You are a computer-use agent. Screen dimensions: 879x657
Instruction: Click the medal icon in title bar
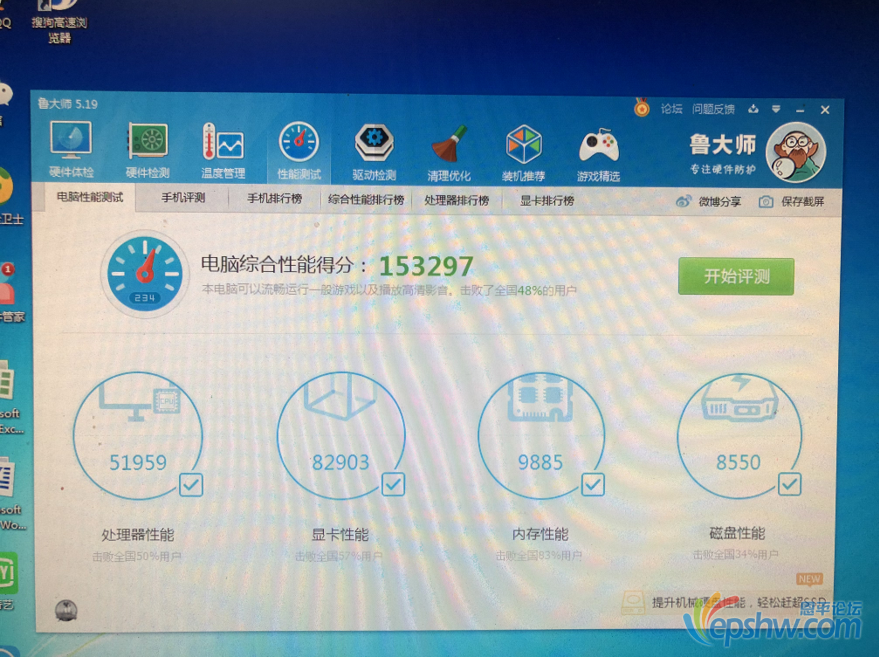[642, 107]
